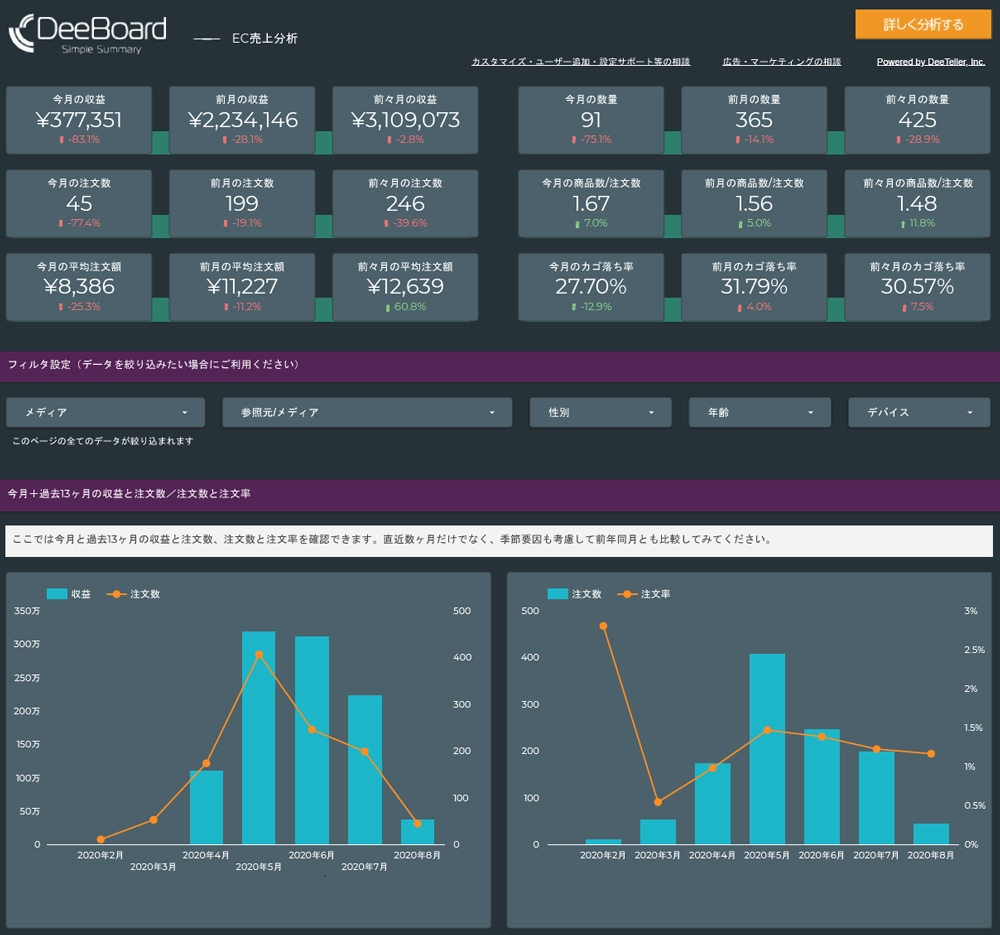Image resolution: width=1000 pixels, height=935 pixels.
Task: Click the 60.8% change under 前々月の平均注文額
Action: pyautogui.click(x=406, y=307)
